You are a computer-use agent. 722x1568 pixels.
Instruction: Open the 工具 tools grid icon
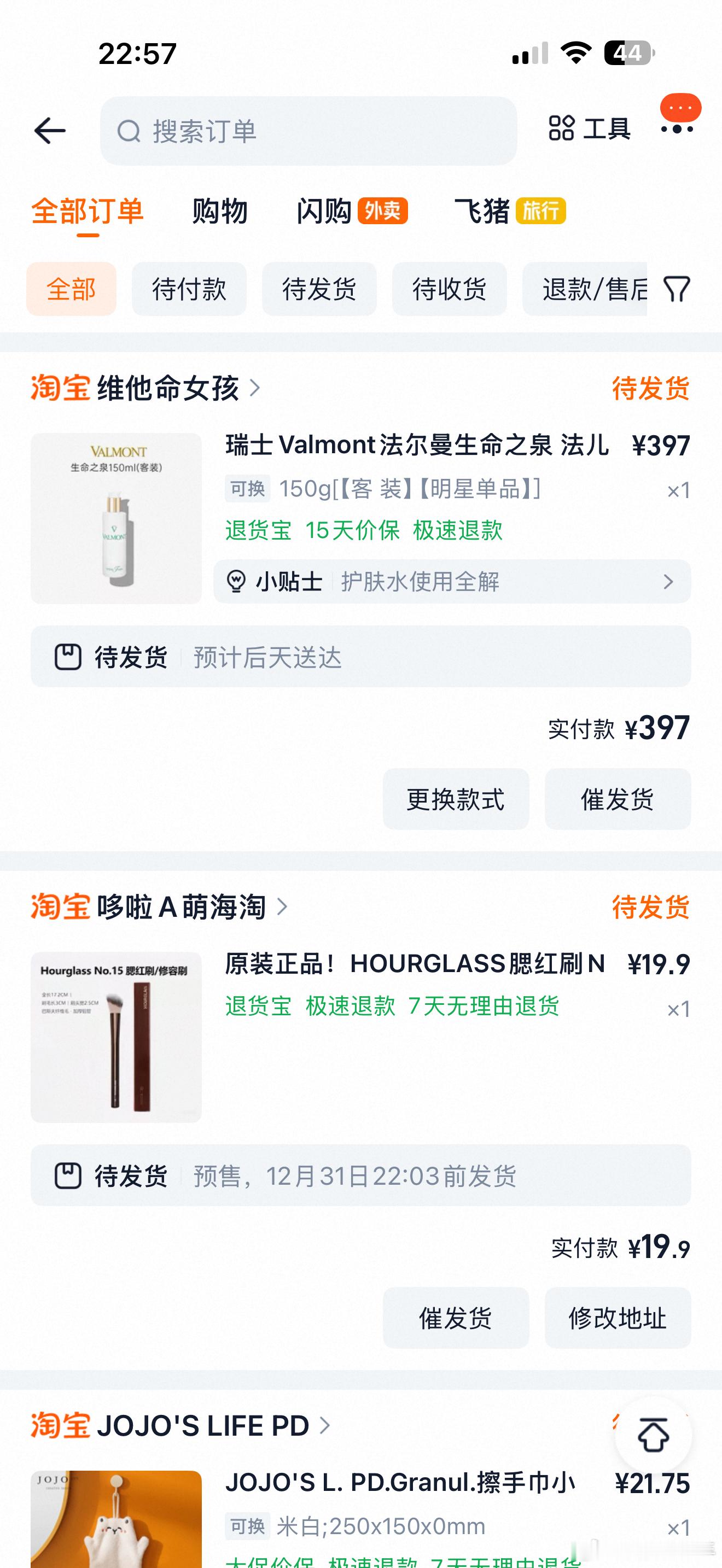[561, 128]
